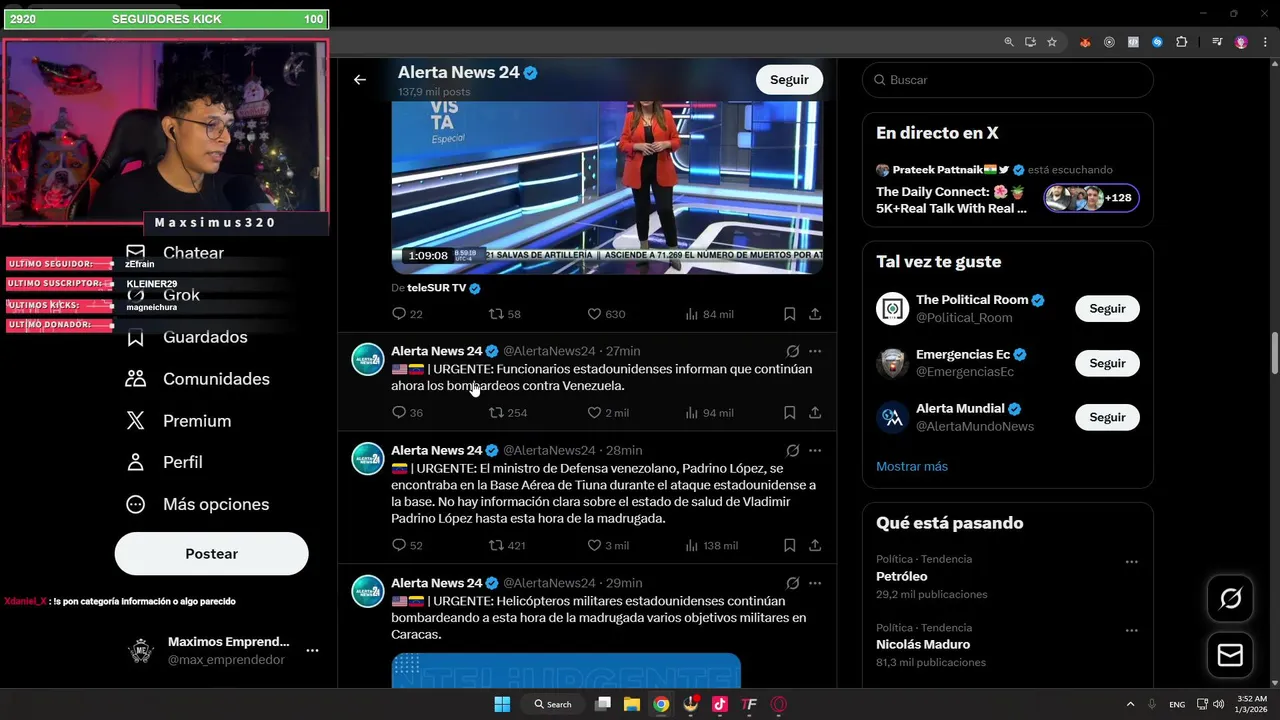Image resolution: width=1280 pixels, height=720 pixels.
Task: Ask Grok about the 28min post
Action: [792, 450]
